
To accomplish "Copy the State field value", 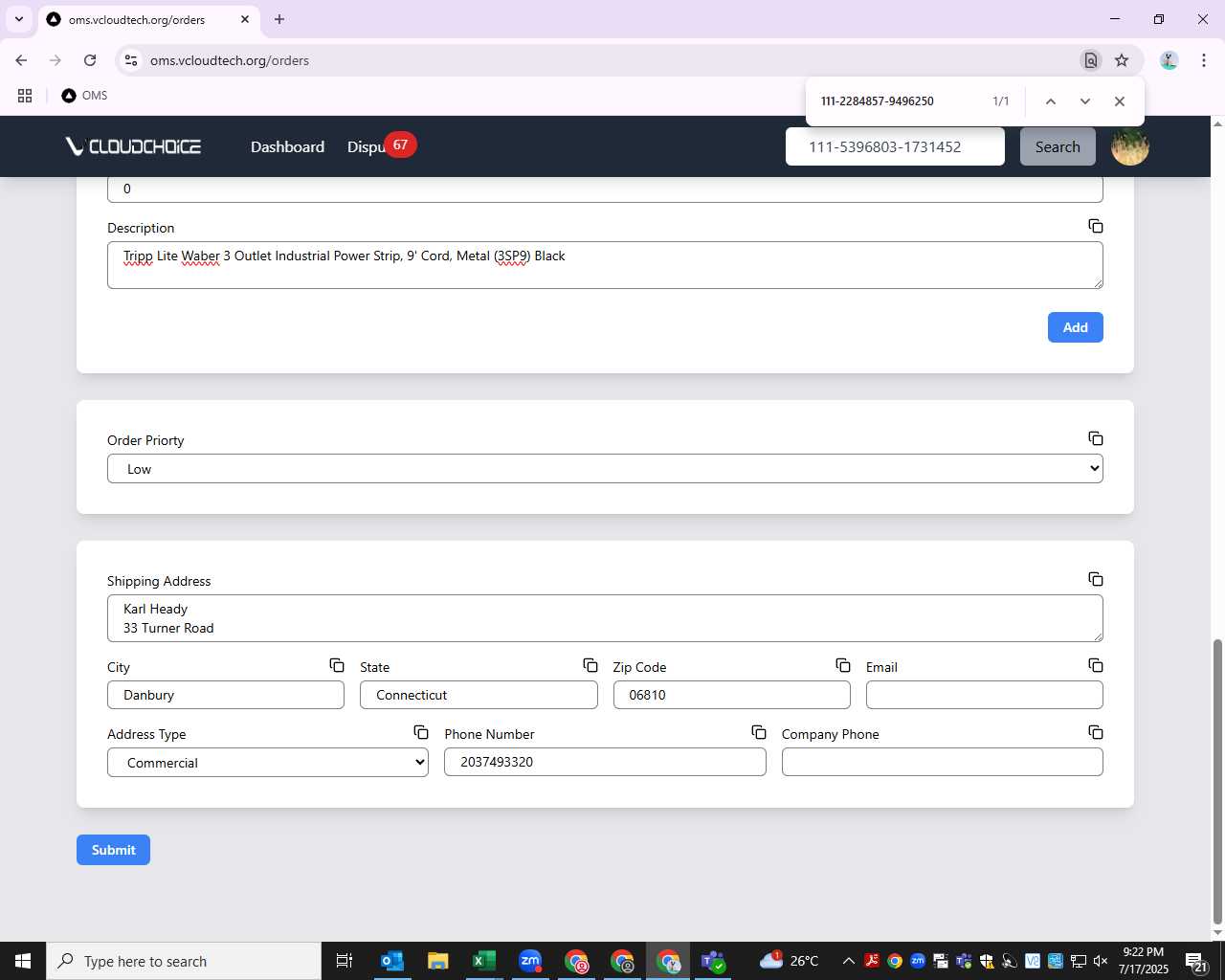I will pyautogui.click(x=590, y=665).
